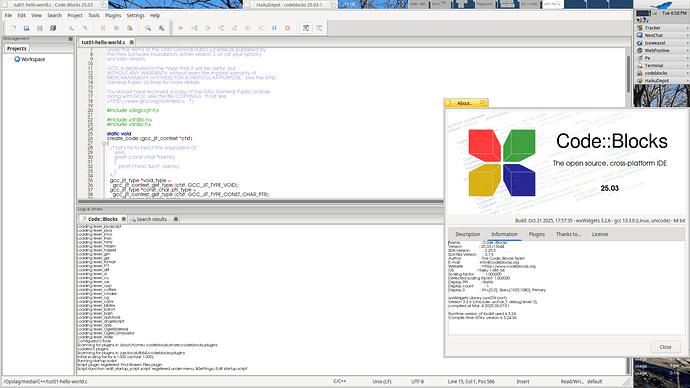Close the Search results log tab
Screen dimensions: 690x388
tap(176, 219)
